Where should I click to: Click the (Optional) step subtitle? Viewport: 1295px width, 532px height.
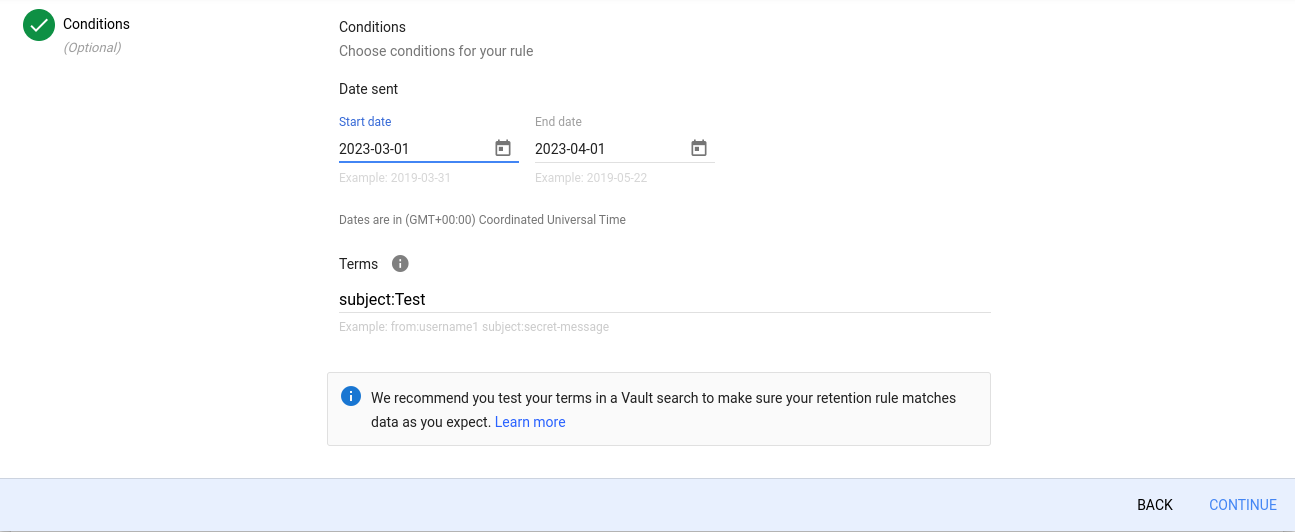[x=92, y=47]
